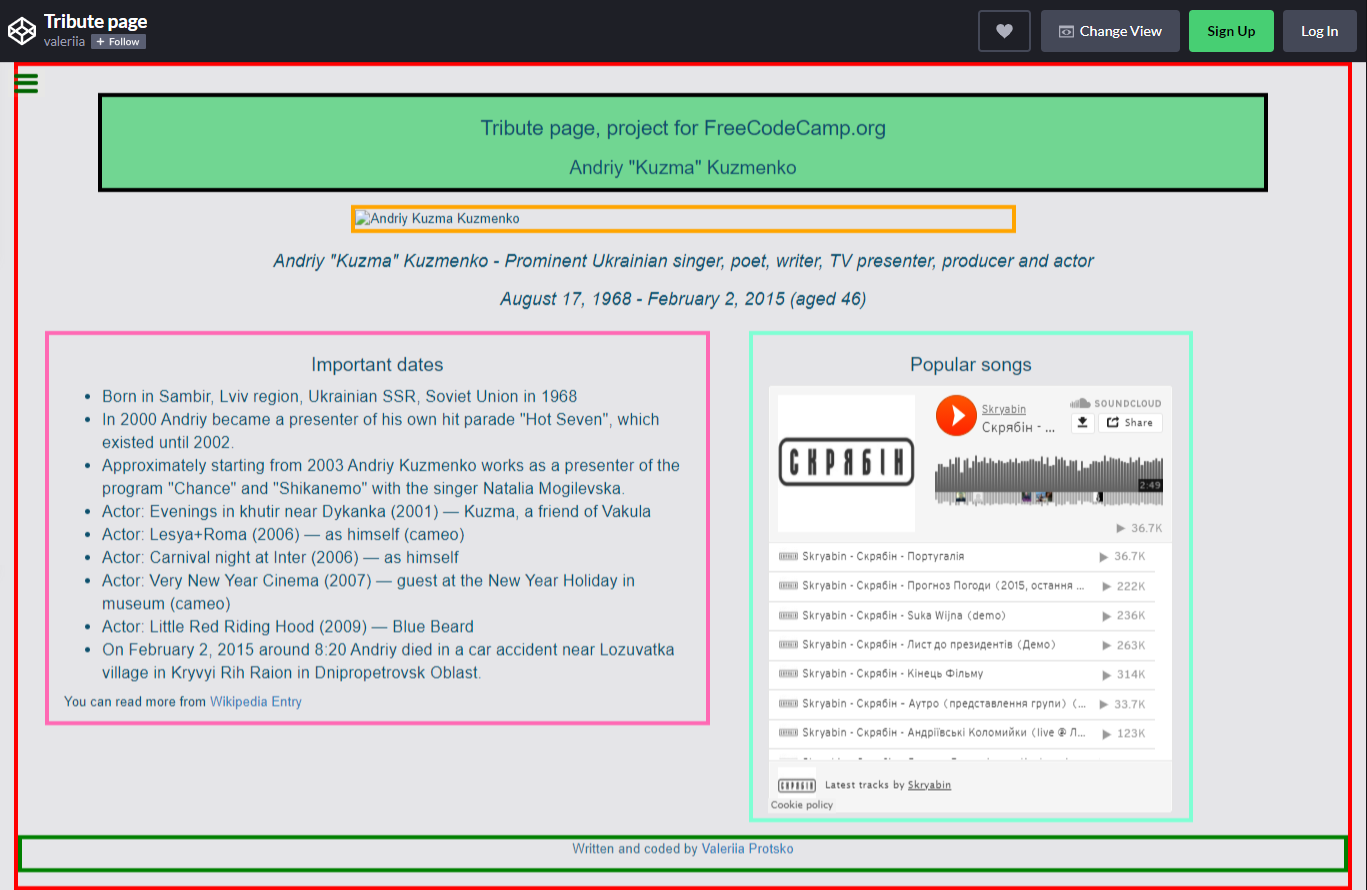Open the Change View options
This screenshot has height=890, width=1367.
point(1110,31)
